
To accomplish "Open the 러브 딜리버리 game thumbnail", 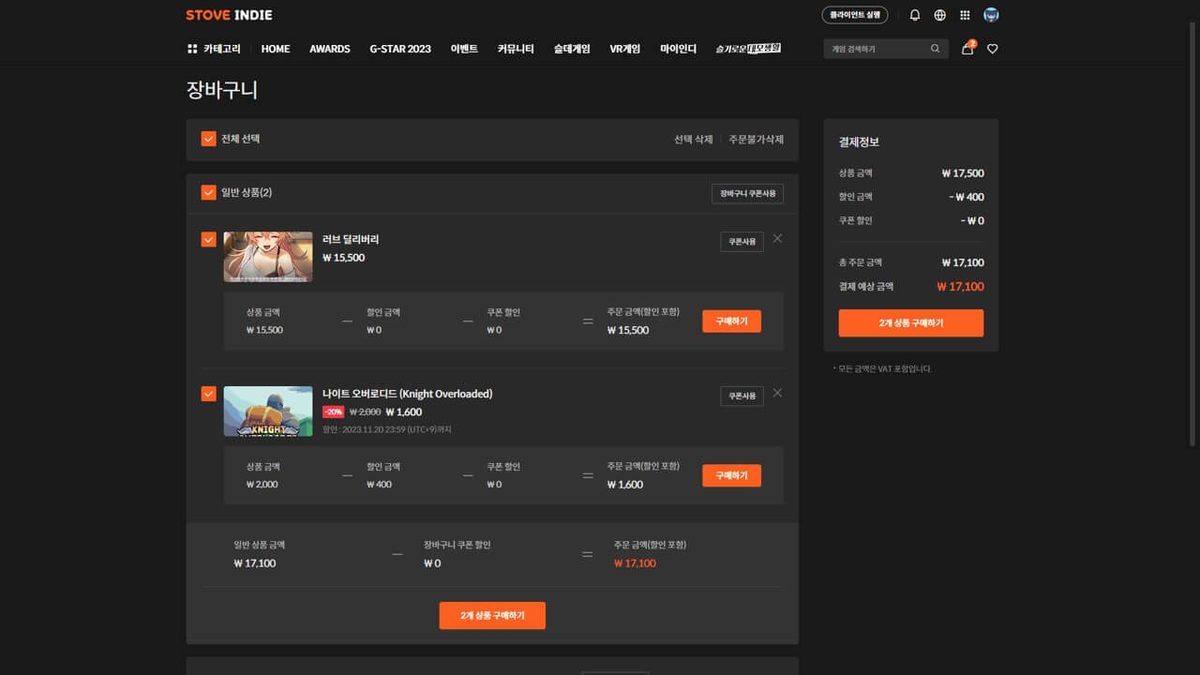I will 268,257.
